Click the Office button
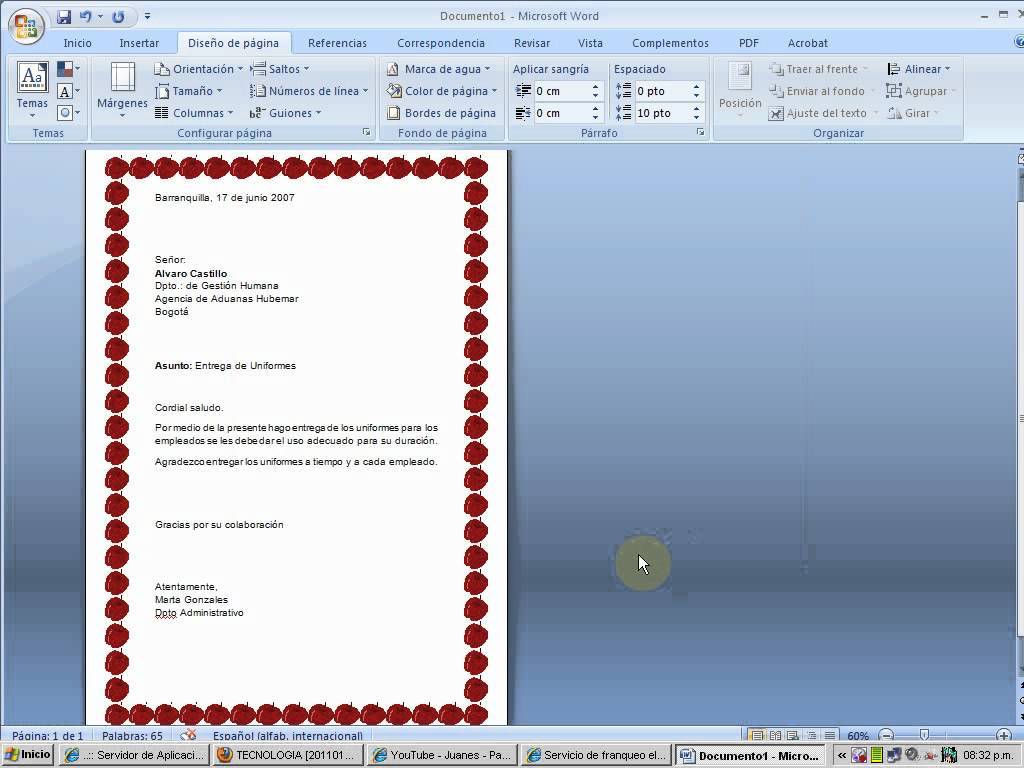Viewport: 1024px width, 768px height. (x=25, y=24)
